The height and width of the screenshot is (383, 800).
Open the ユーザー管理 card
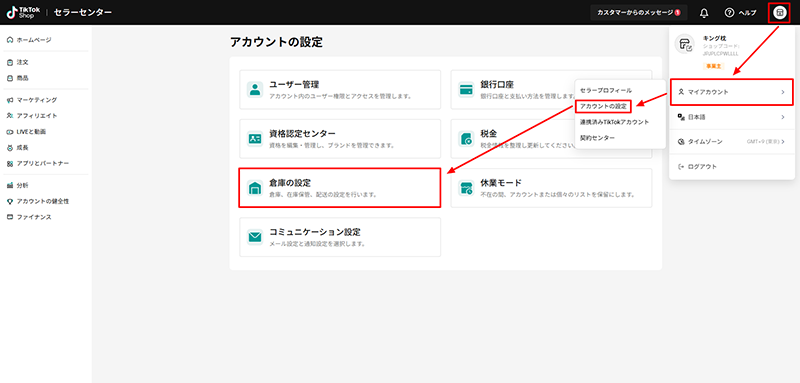(x=340, y=89)
